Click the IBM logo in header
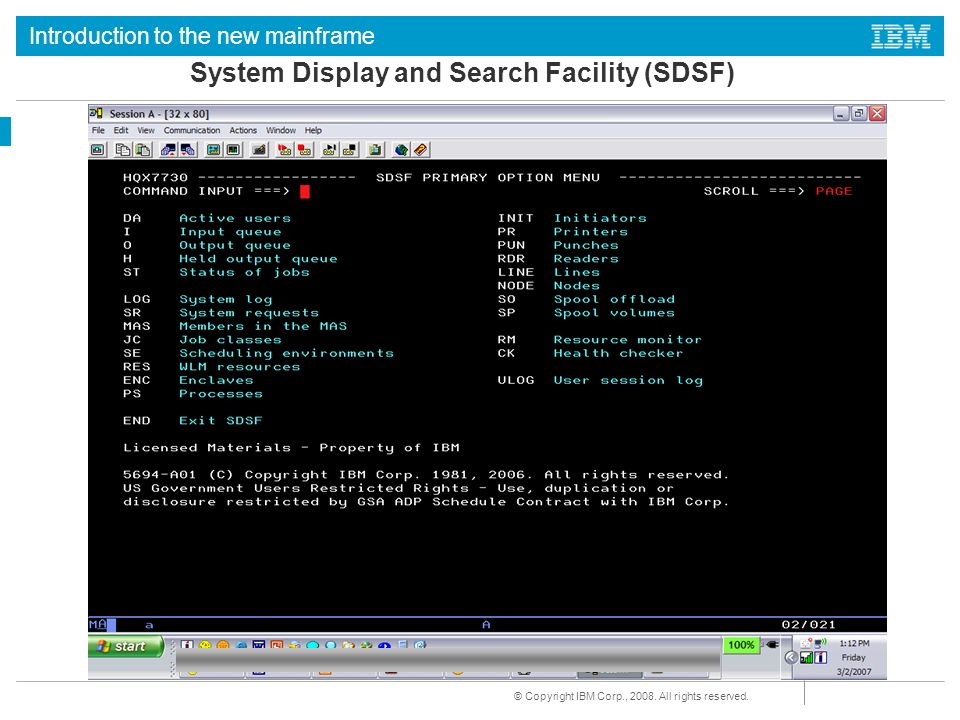 point(901,36)
